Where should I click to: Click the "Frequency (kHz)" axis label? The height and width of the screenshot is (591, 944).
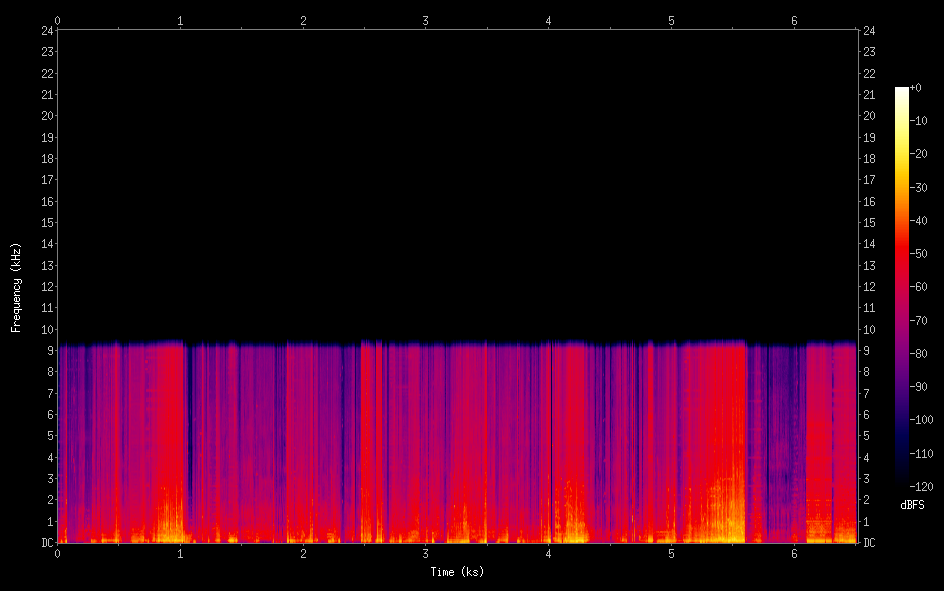(x=16, y=286)
